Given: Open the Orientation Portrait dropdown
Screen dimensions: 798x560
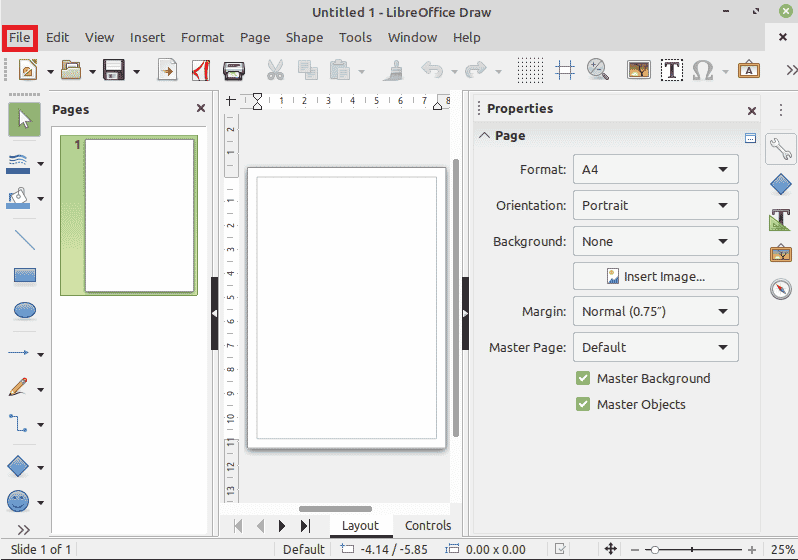Looking at the screenshot, I should point(656,205).
